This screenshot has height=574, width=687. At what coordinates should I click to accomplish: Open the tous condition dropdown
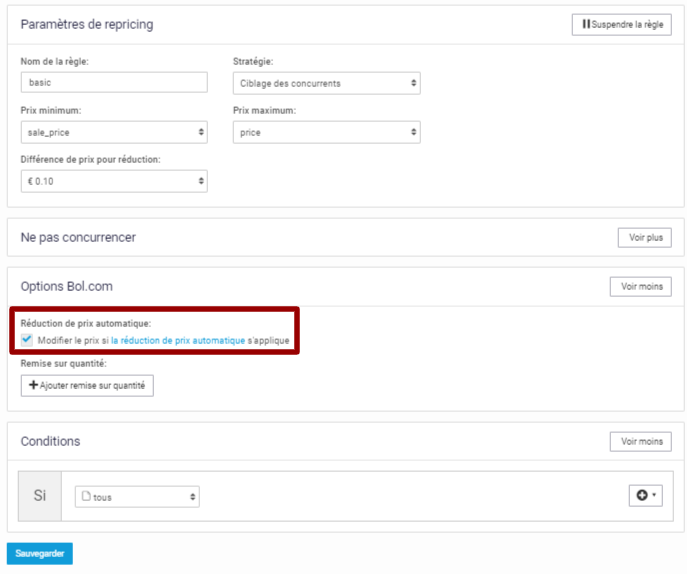137,497
